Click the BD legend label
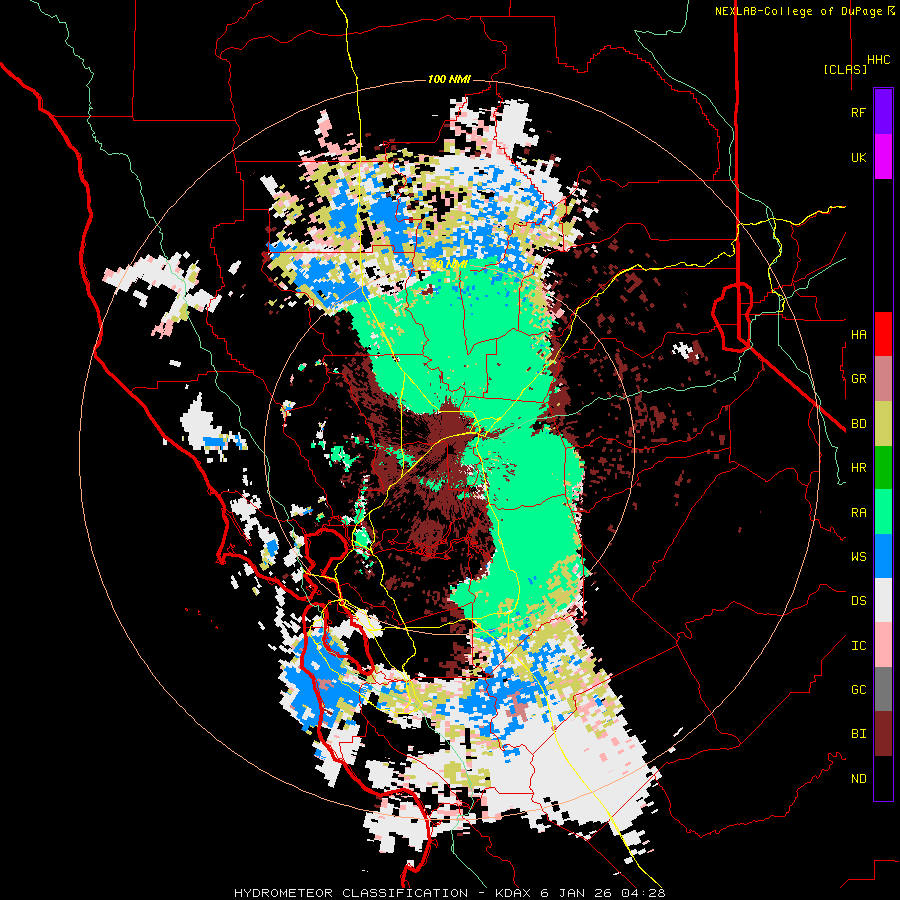Image resolution: width=900 pixels, height=900 pixels. tap(858, 424)
